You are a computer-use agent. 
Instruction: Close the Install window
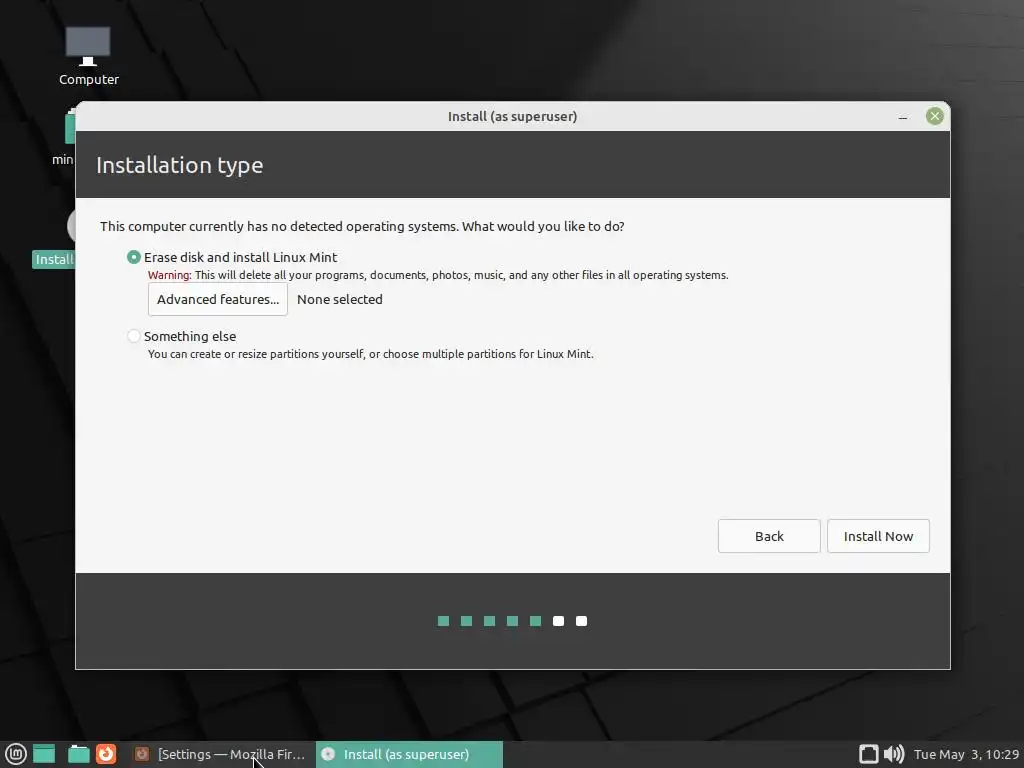point(935,116)
